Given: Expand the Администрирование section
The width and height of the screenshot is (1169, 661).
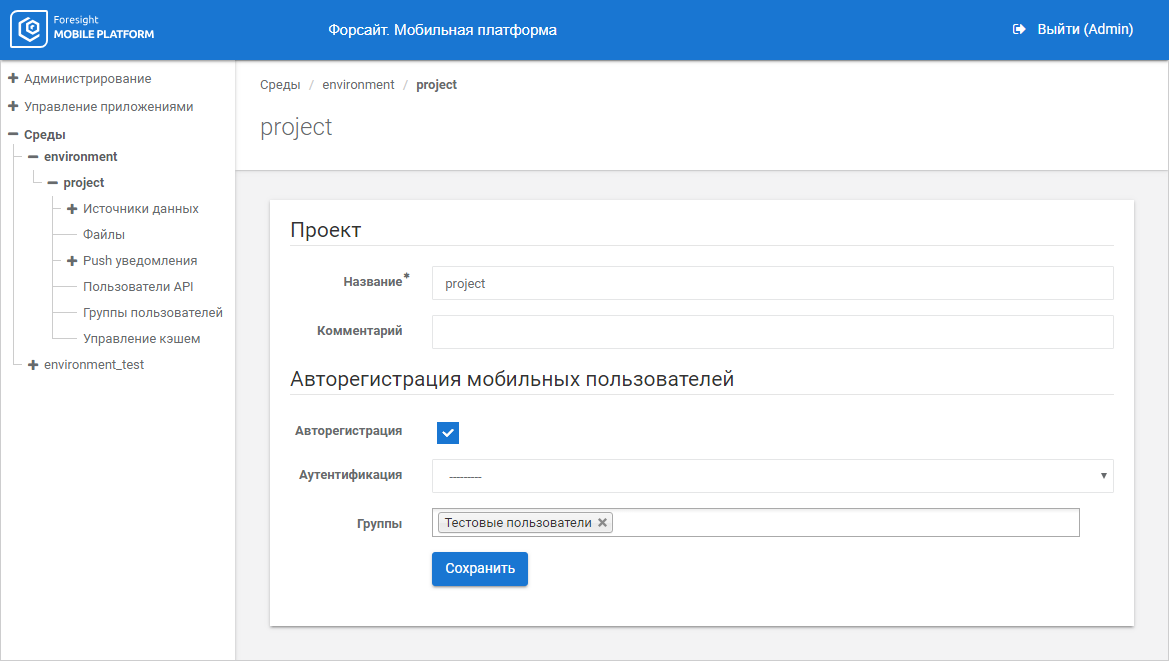Looking at the screenshot, I should coord(13,78).
